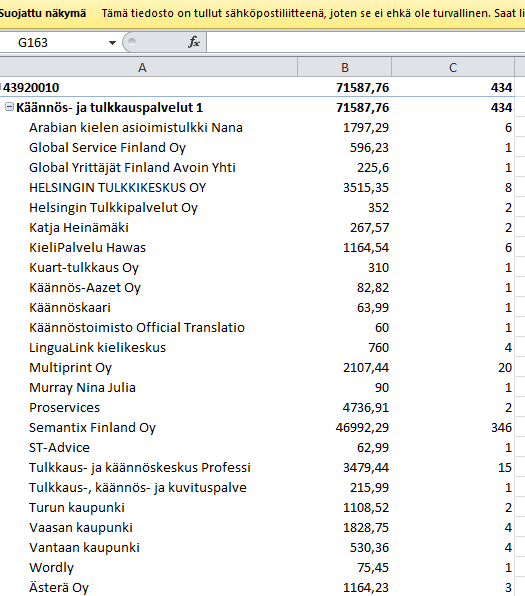The height and width of the screenshot is (596, 525).
Task: Click value 75,45 in column B
Action: pos(373,568)
